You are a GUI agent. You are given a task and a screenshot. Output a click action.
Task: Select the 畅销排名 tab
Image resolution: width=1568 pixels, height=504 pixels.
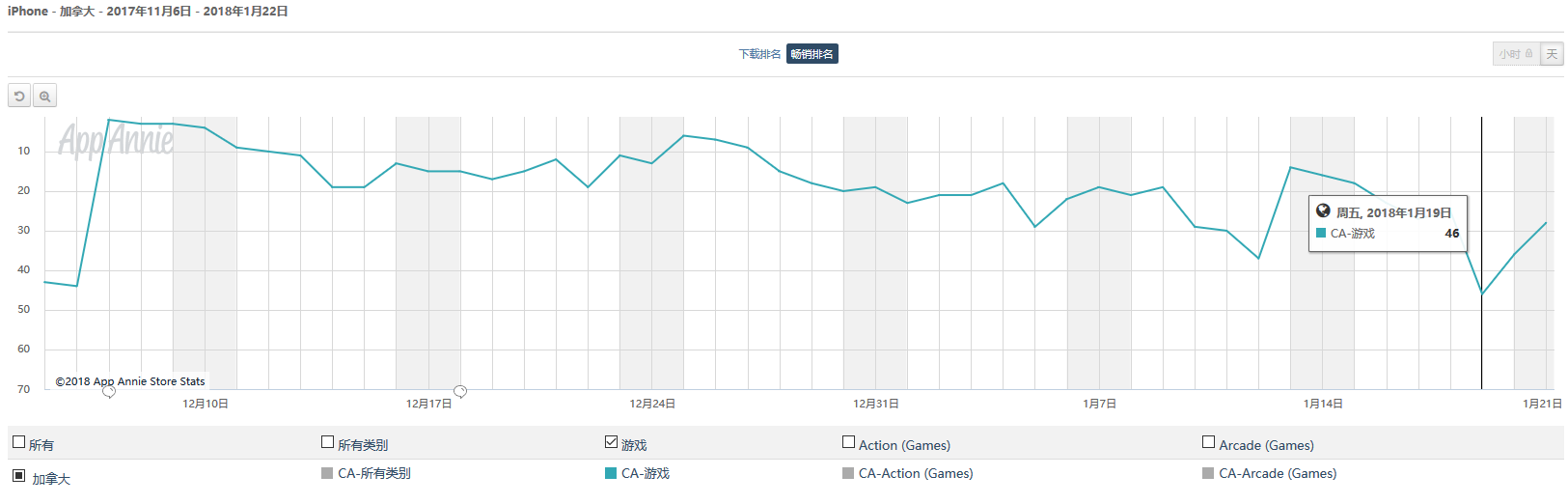pyautogui.click(x=812, y=54)
